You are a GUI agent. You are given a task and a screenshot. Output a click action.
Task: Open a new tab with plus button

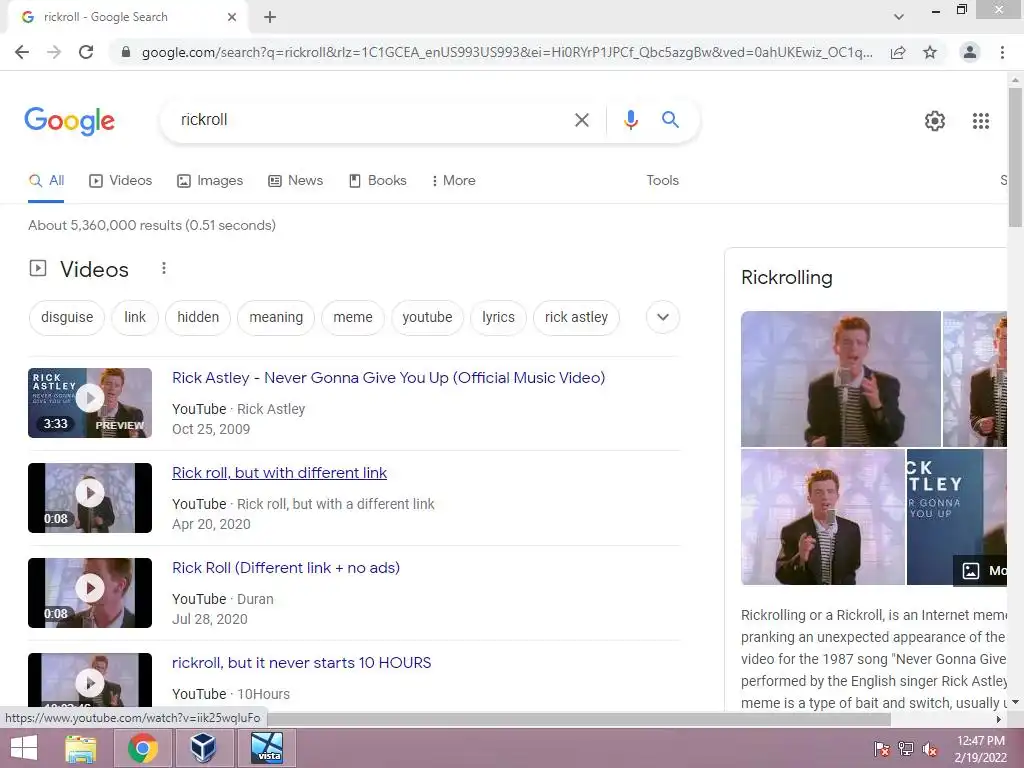coord(270,17)
